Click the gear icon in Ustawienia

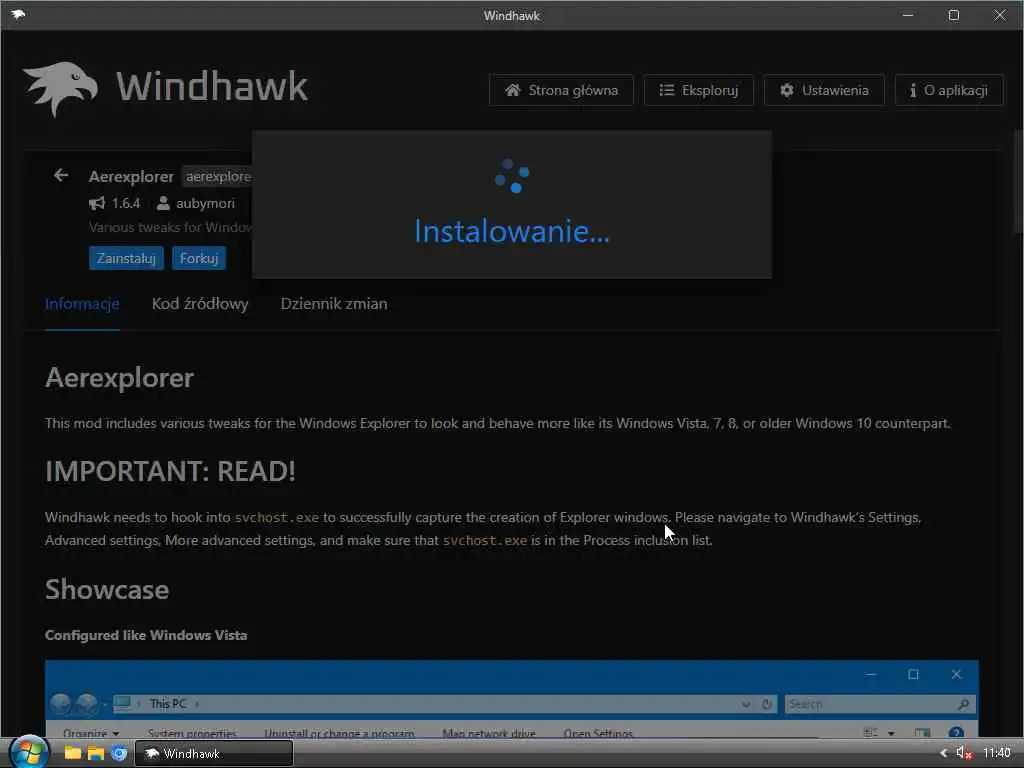(x=786, y=90)
